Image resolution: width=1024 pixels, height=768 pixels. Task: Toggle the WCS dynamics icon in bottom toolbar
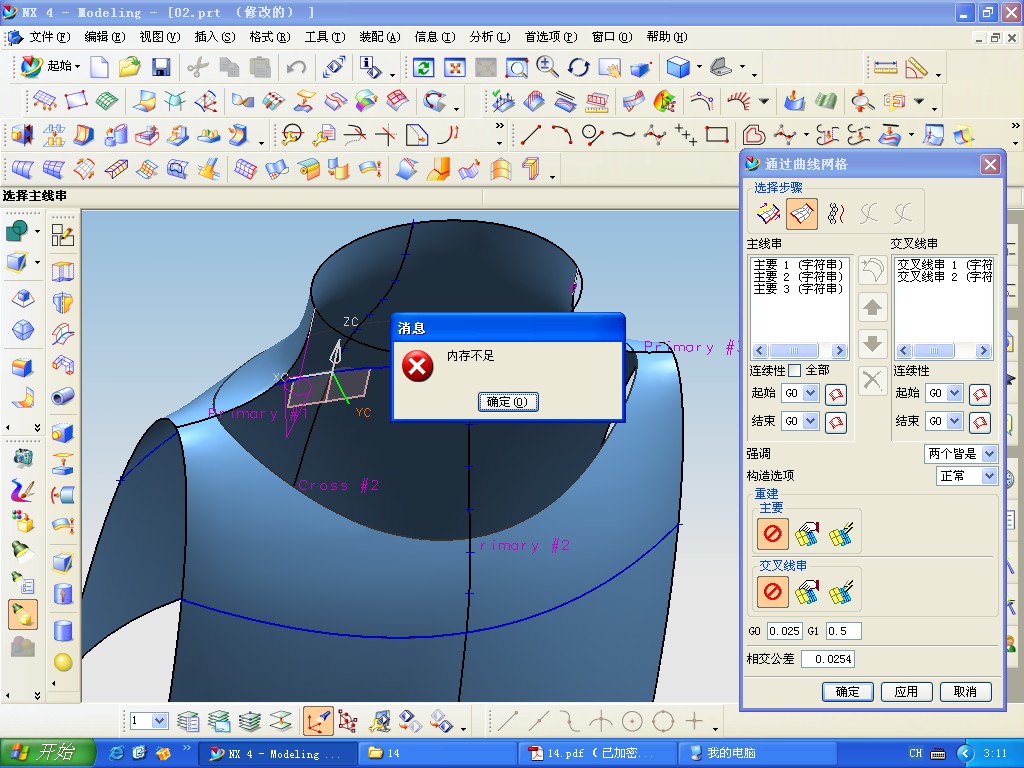click(318, 722)
